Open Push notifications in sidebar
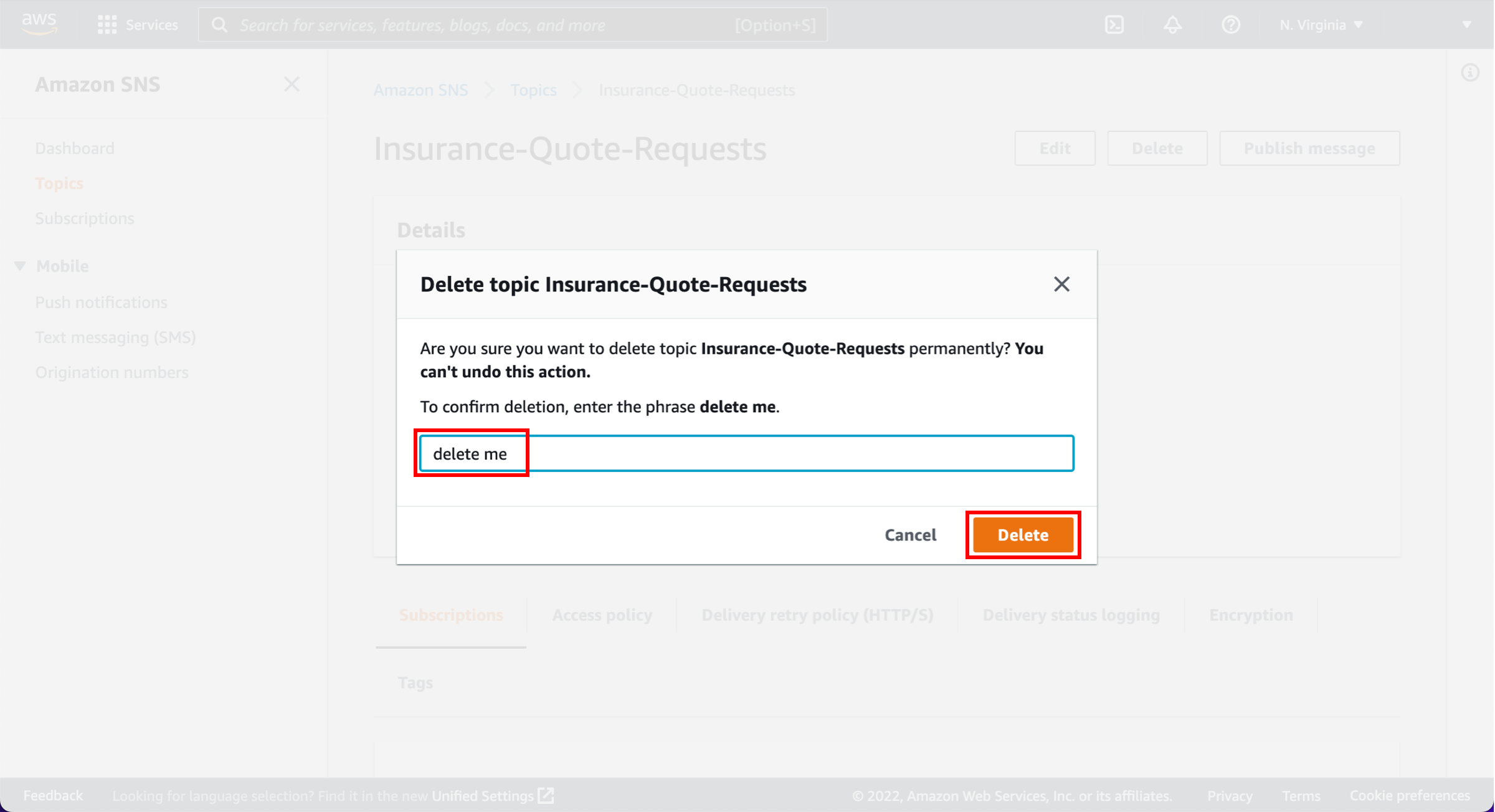Screen dimensions: 1495x812 click(x=102, y=302)
